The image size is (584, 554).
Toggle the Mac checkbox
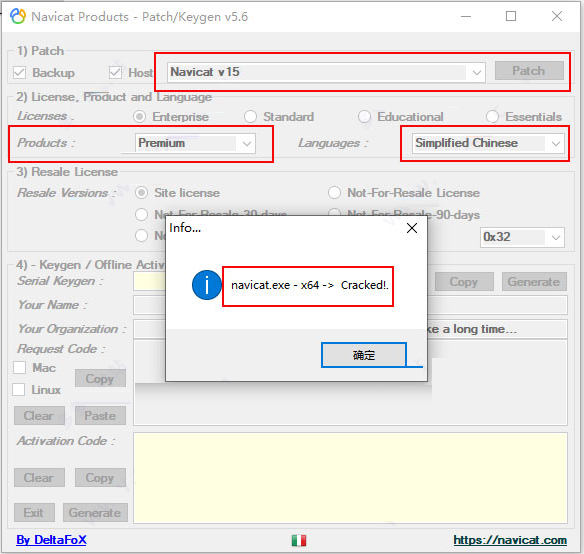(19, 368)
